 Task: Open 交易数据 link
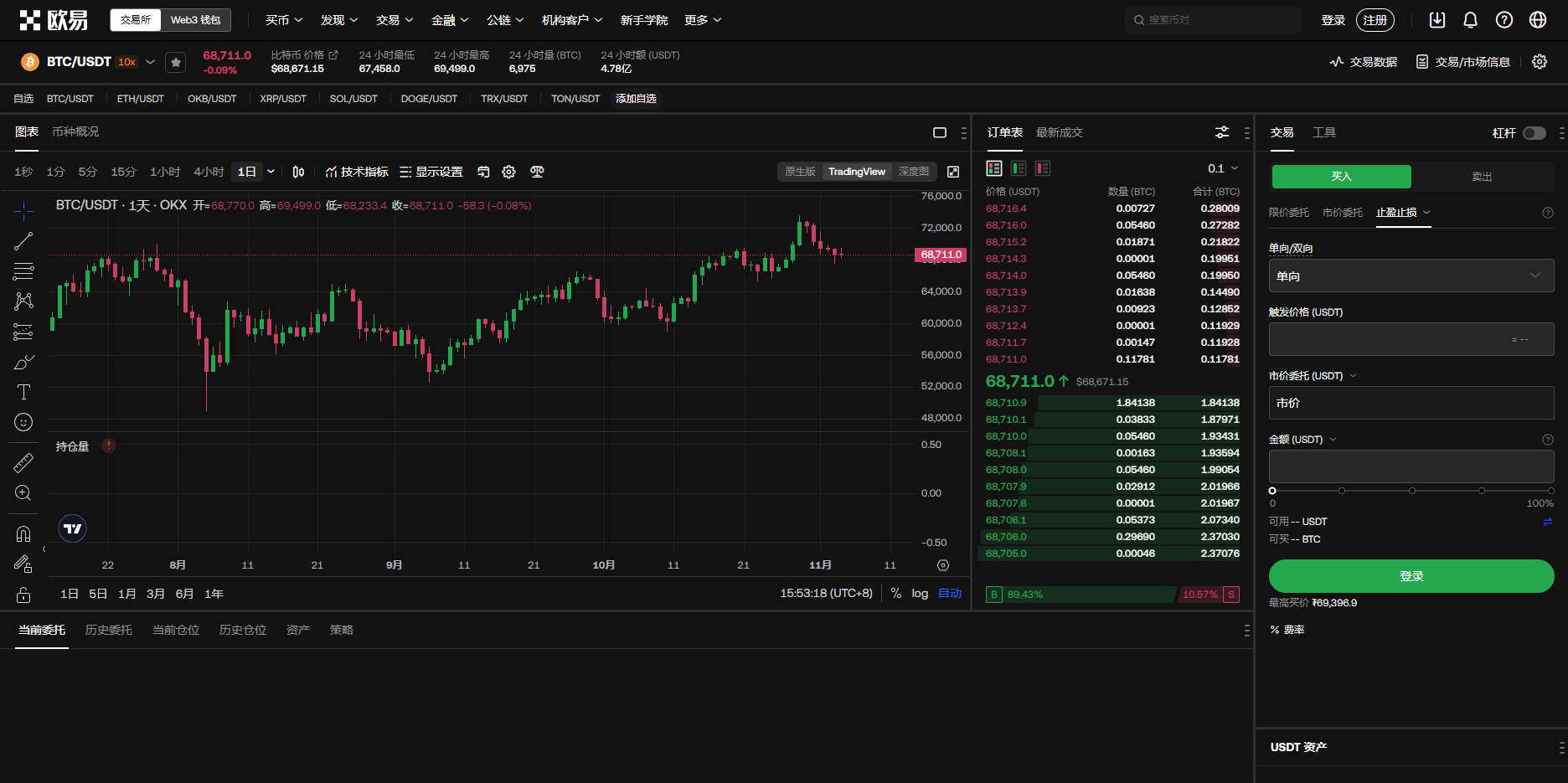pos(1363,62)
